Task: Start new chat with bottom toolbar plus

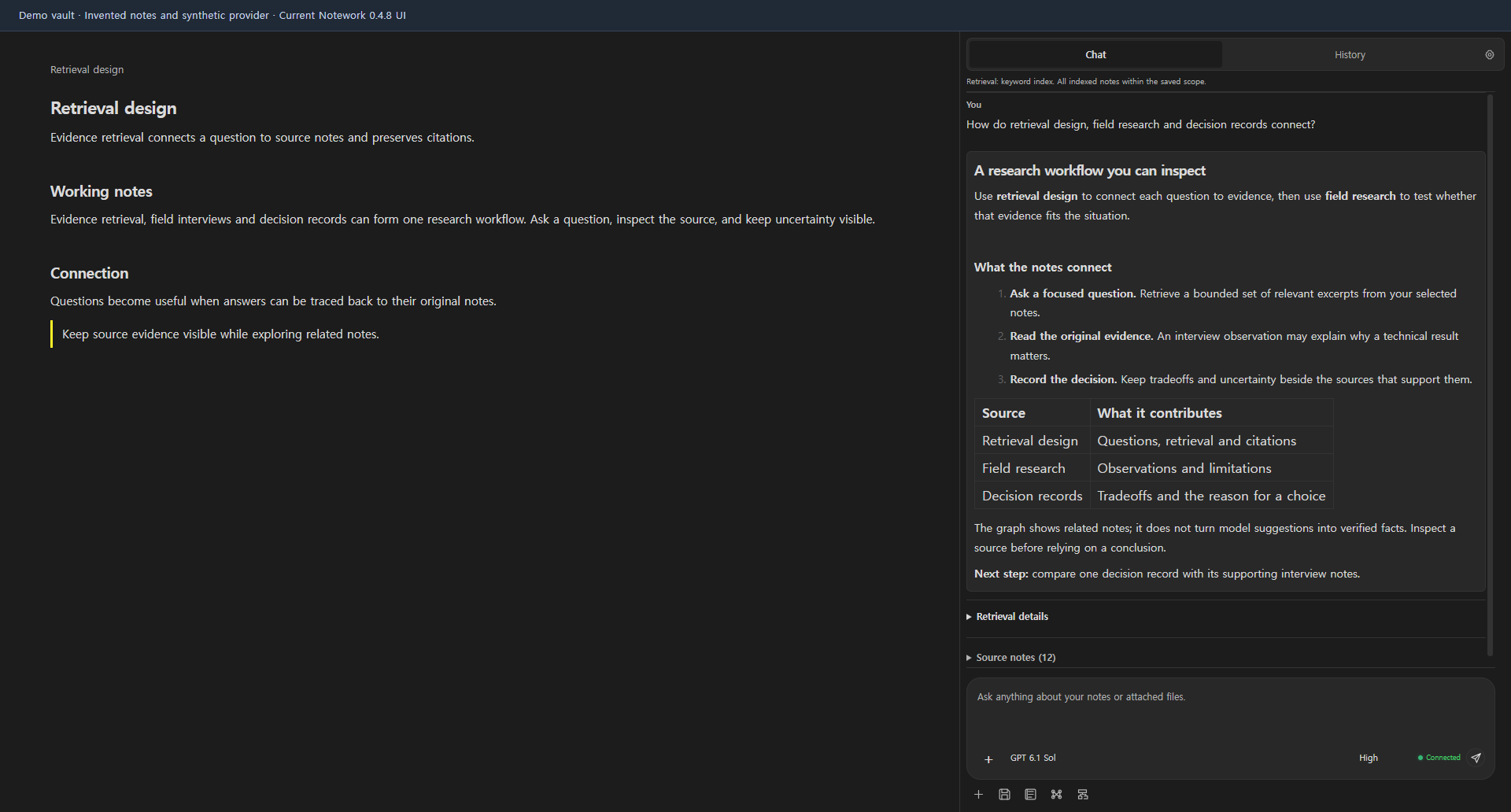Action: (x=978, y=795)
